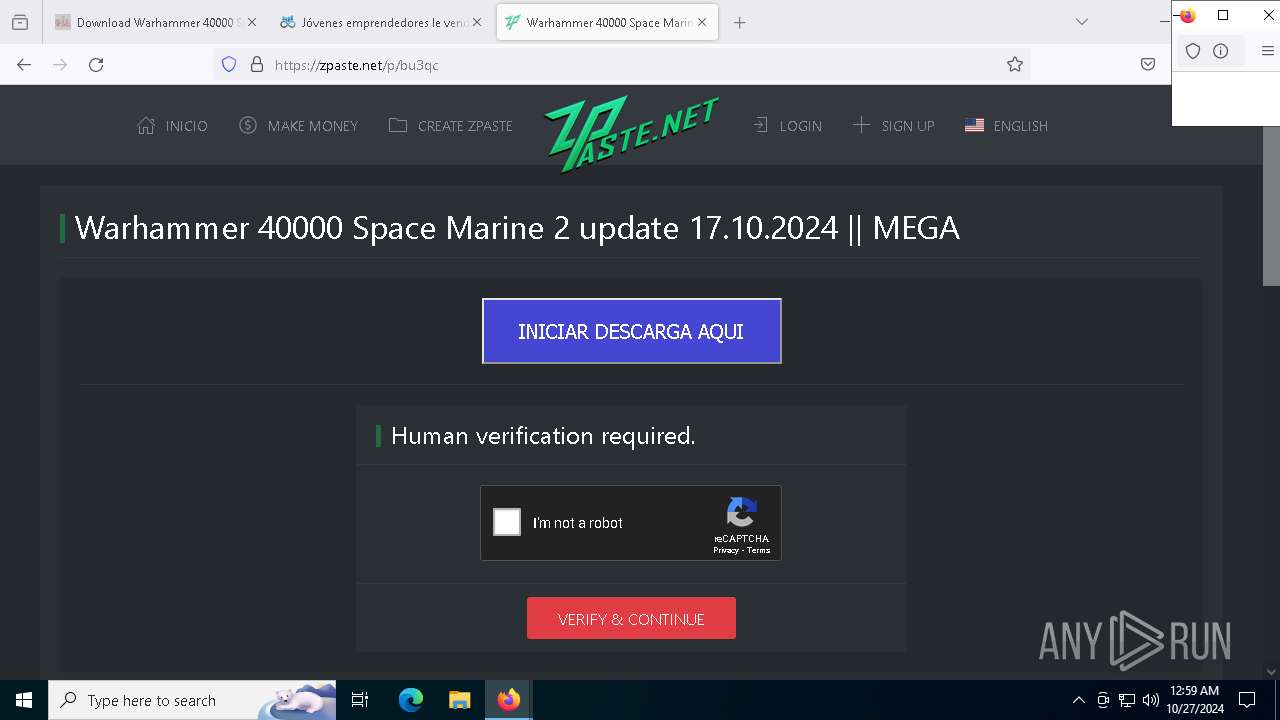The image size is (1280, 720).
Task: Click the forward navigation arrow
Action: click(60, 64)
